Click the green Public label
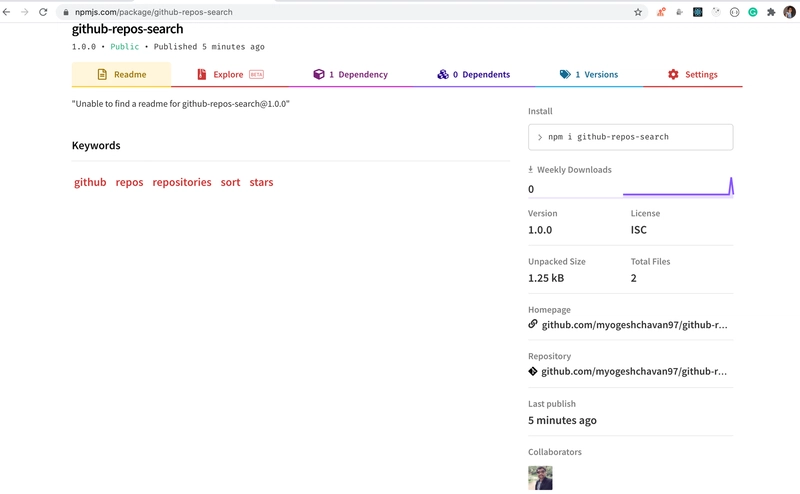800x494 pixels. pyautogui.click(x=124, y=46)
